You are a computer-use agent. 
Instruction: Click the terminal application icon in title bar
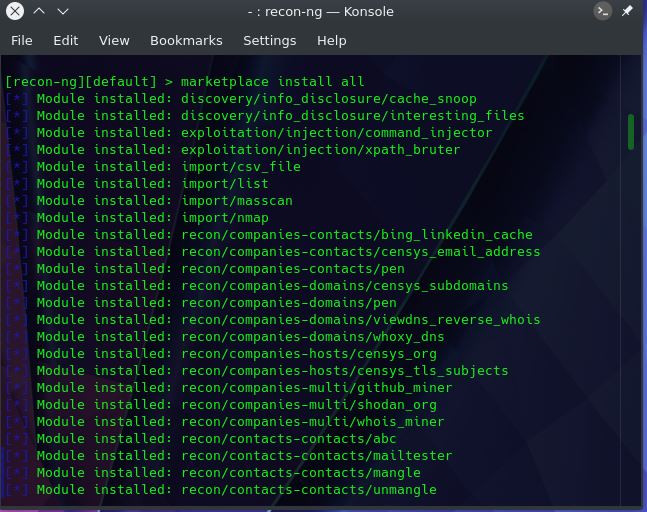pos(602,11)
